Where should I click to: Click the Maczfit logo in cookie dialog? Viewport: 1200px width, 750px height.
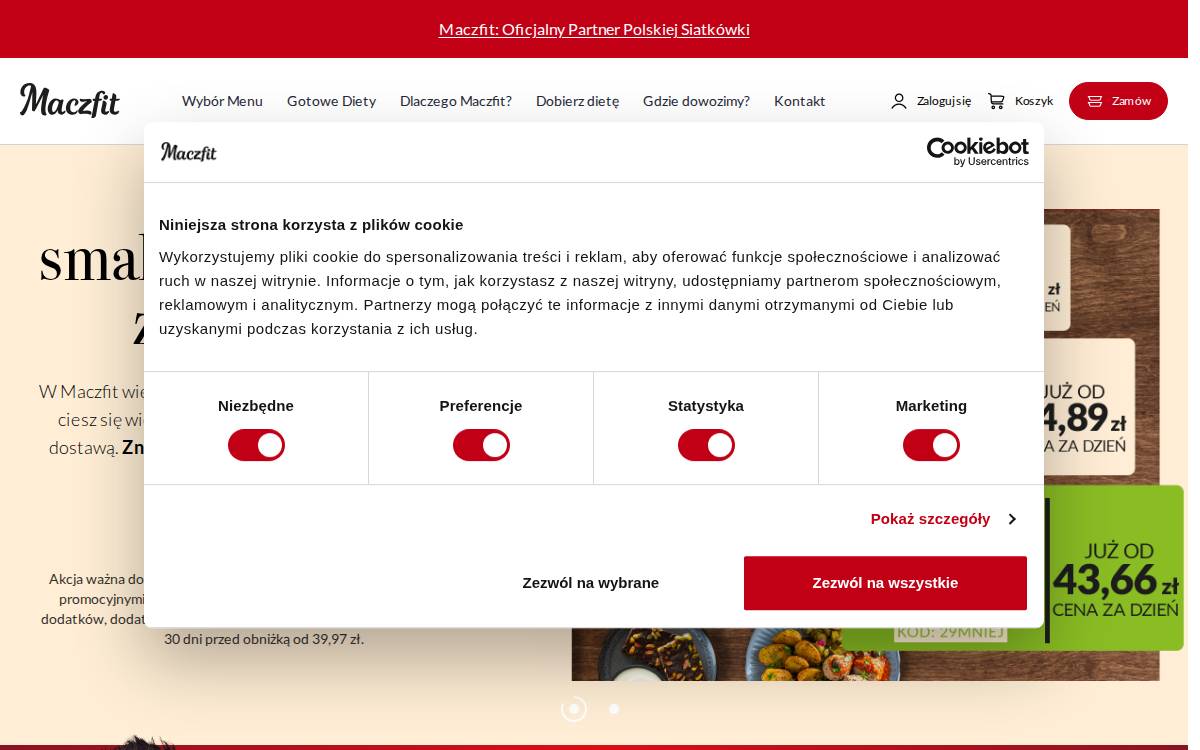[x=189, y=152]
